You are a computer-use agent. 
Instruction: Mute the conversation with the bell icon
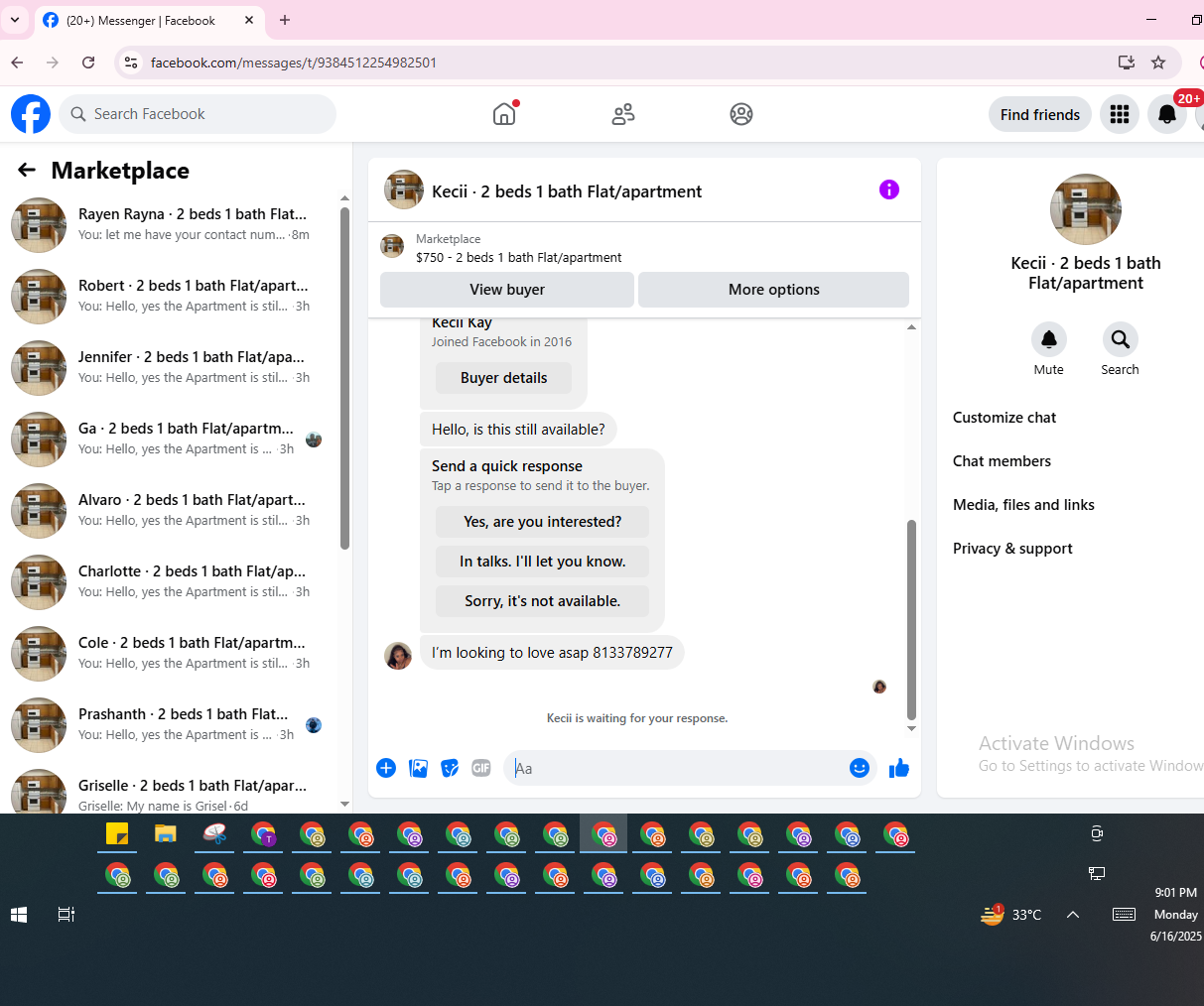[x=1049, y=340]
